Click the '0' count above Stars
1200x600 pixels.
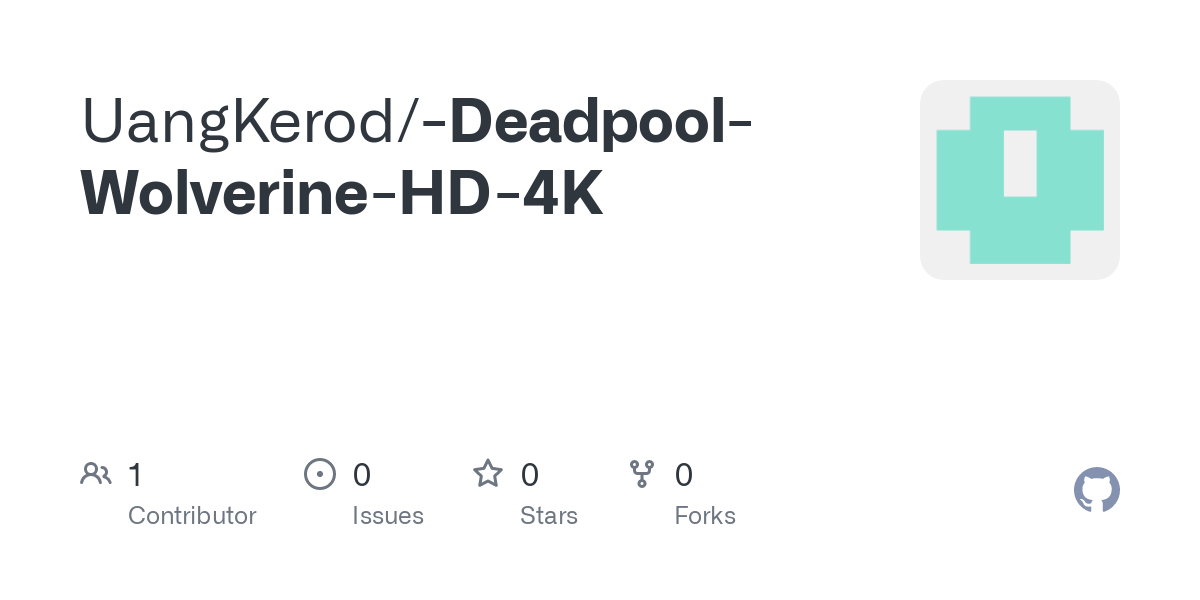(530, 475)
